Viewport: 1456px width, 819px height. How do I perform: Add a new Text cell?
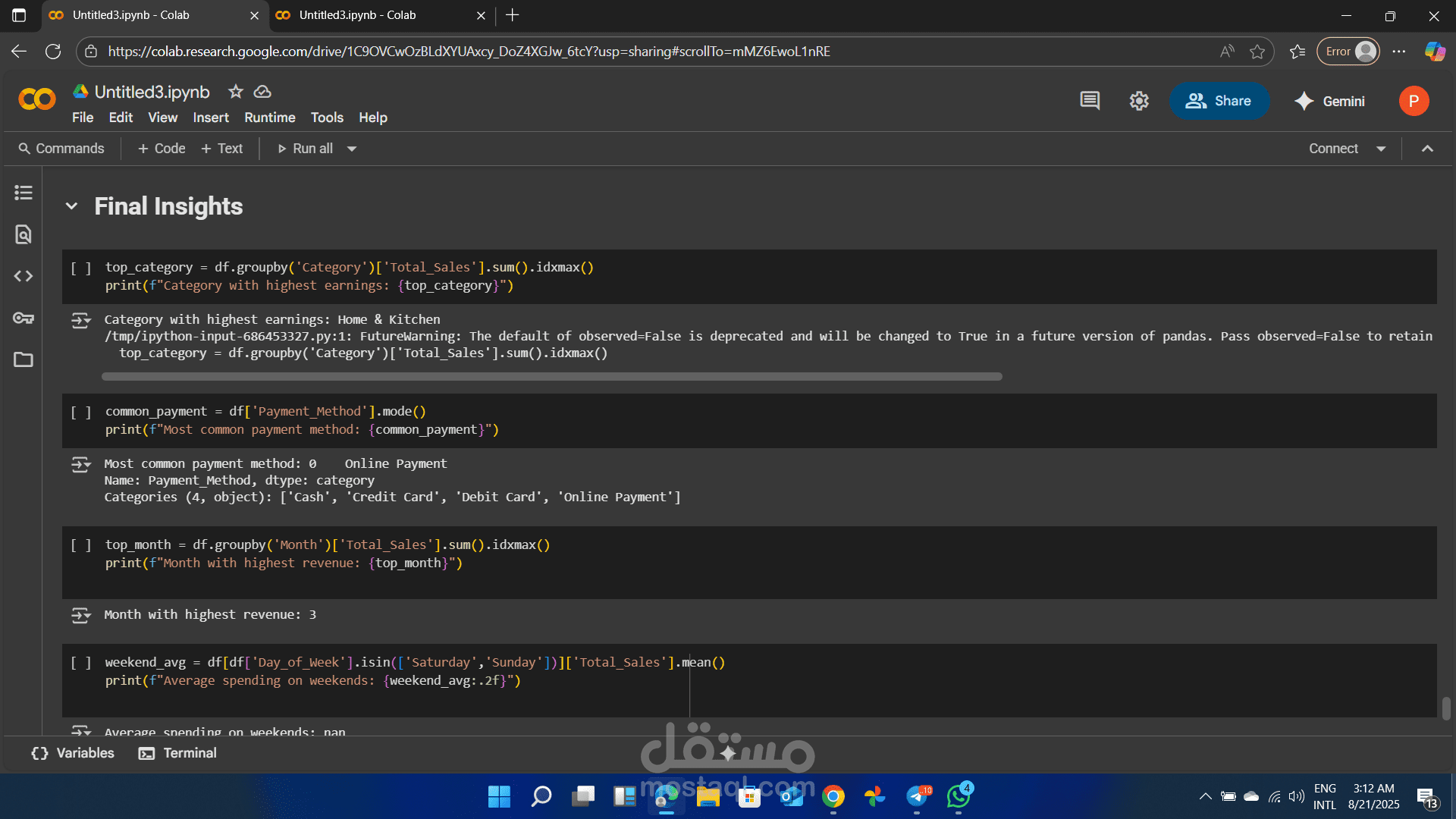pos(222,149)
